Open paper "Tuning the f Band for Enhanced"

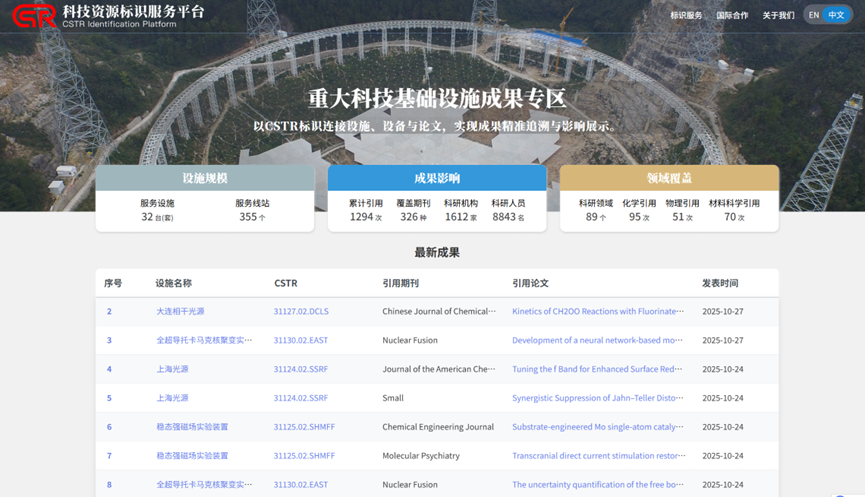[x=598, y=369]
